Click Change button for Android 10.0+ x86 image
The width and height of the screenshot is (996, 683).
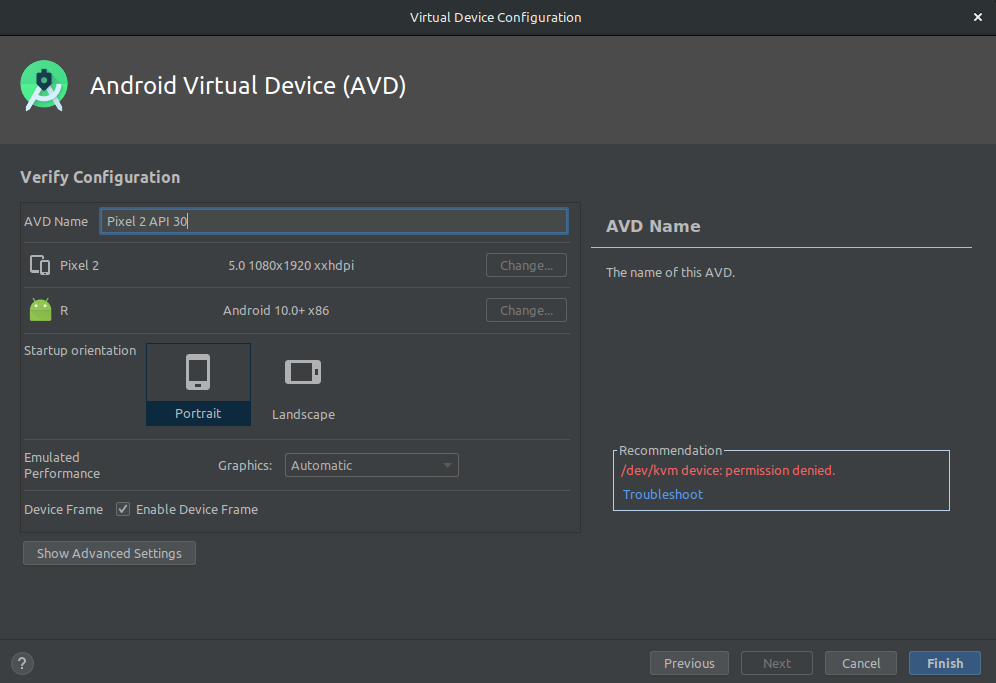[x=526, y=310]
